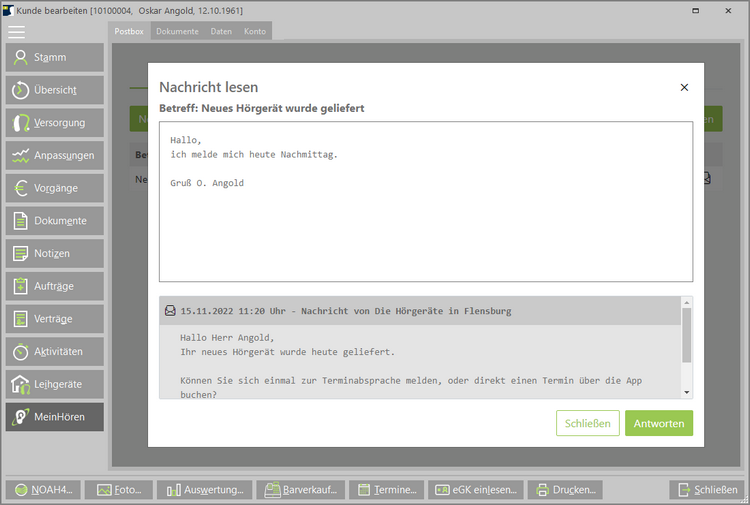The height and width of the screenshot is (505, 750).
Task: Open the Übersicht overview section
Action: (x=54, y=90)
